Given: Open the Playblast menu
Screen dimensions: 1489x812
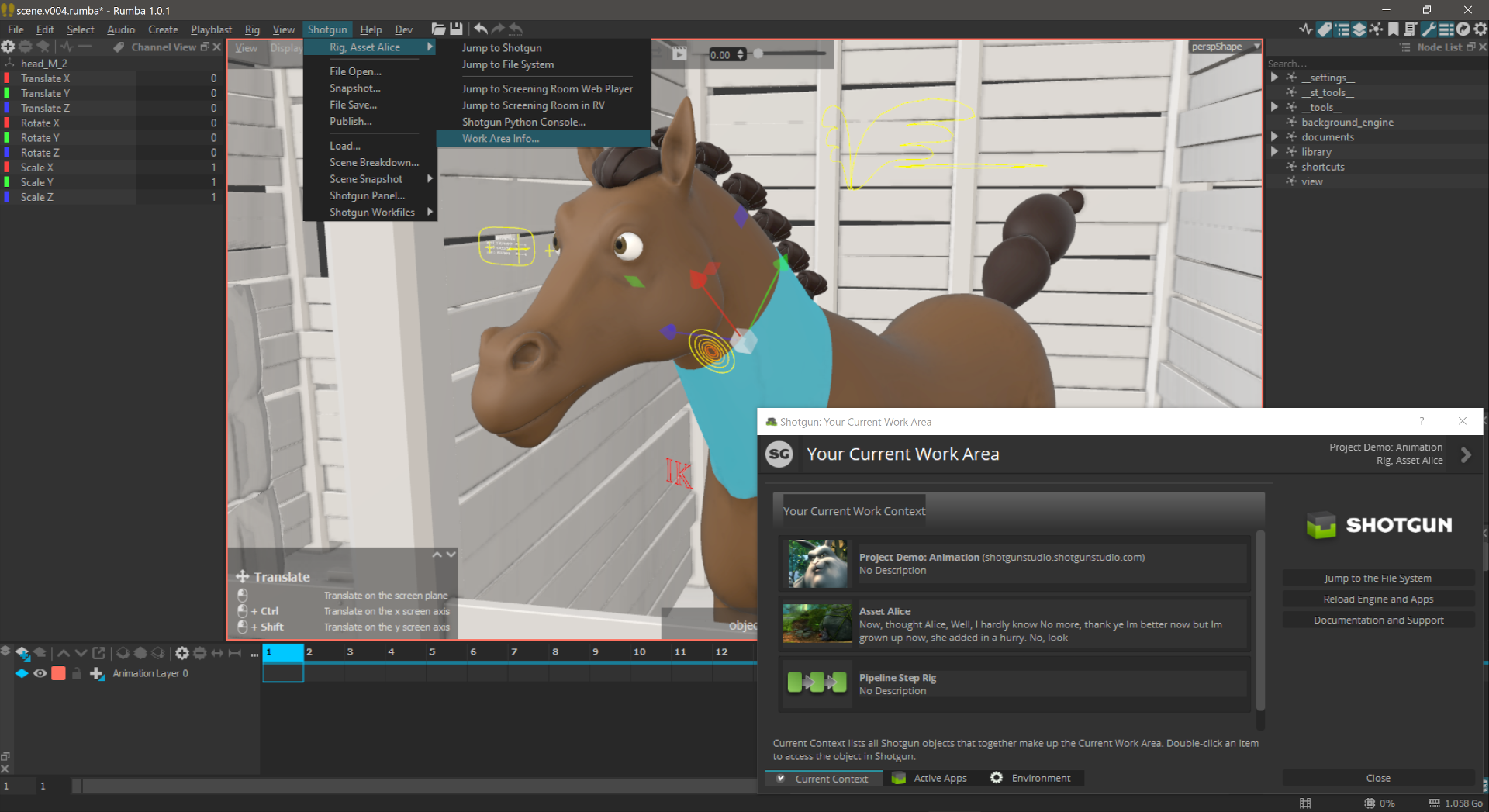Looking at the screenshot, I should (211, 29).
